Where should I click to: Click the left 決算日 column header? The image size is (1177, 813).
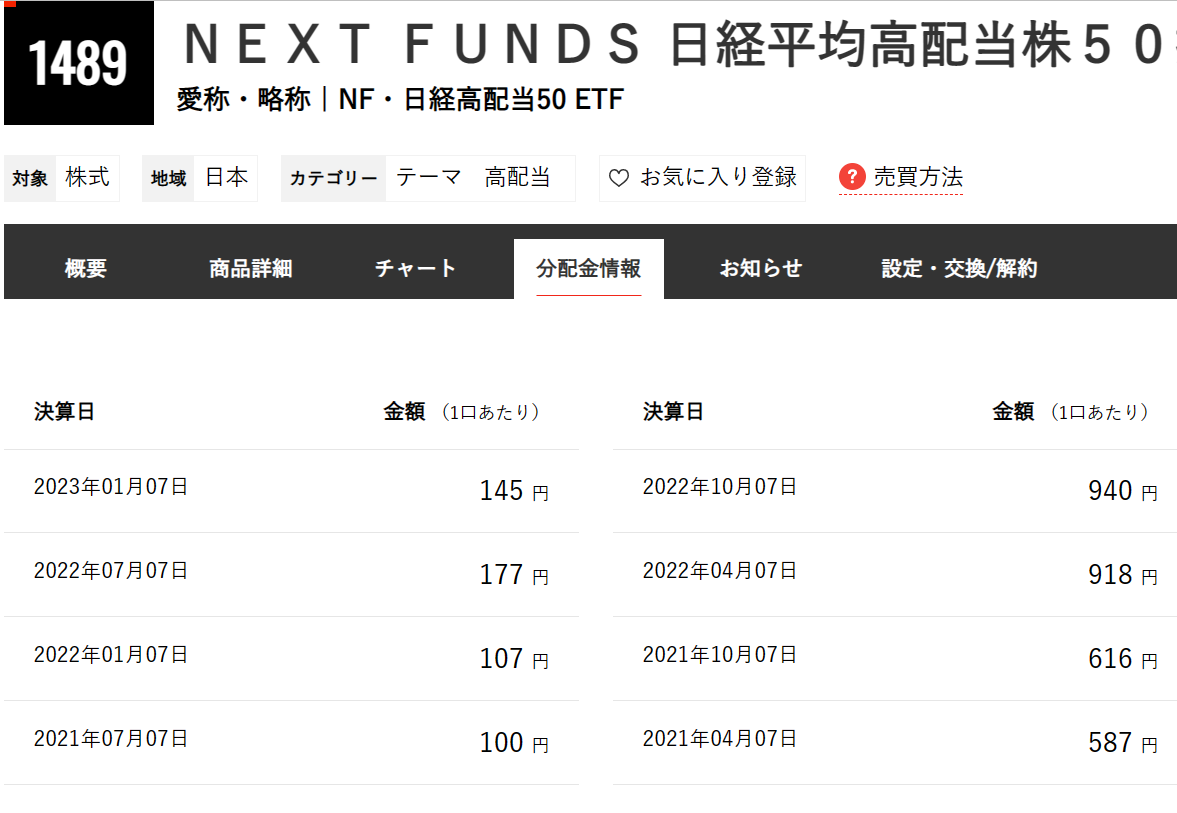pos(63,411)
